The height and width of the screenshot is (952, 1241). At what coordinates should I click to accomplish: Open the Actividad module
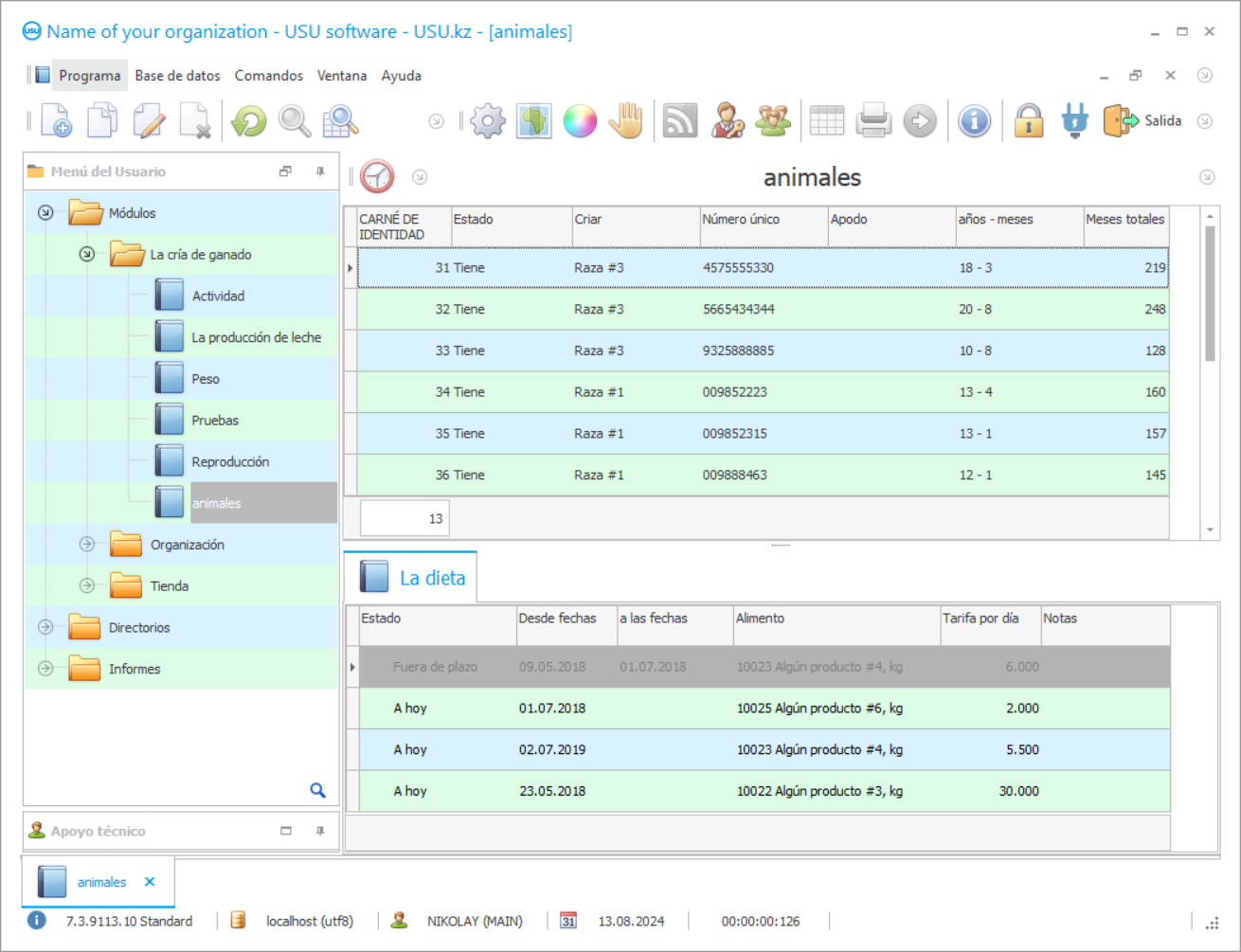(x=218, y=296)
